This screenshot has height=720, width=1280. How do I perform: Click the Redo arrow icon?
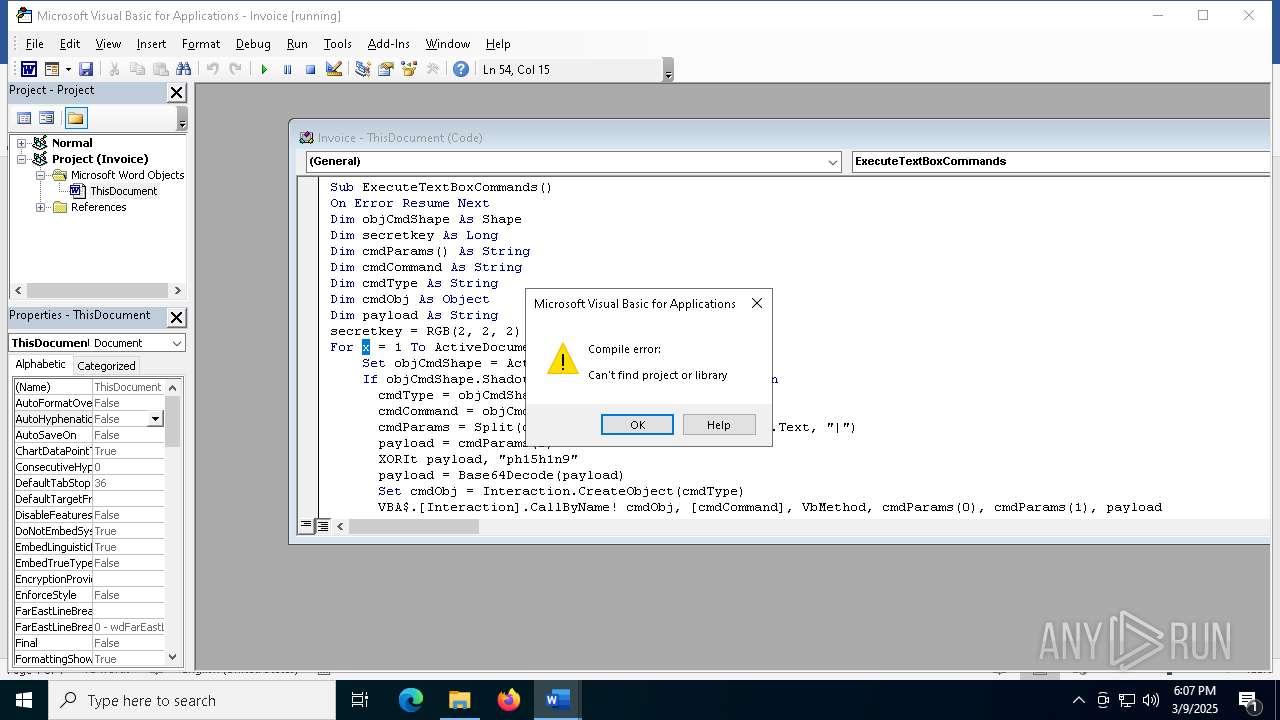(x=235, y=69)
